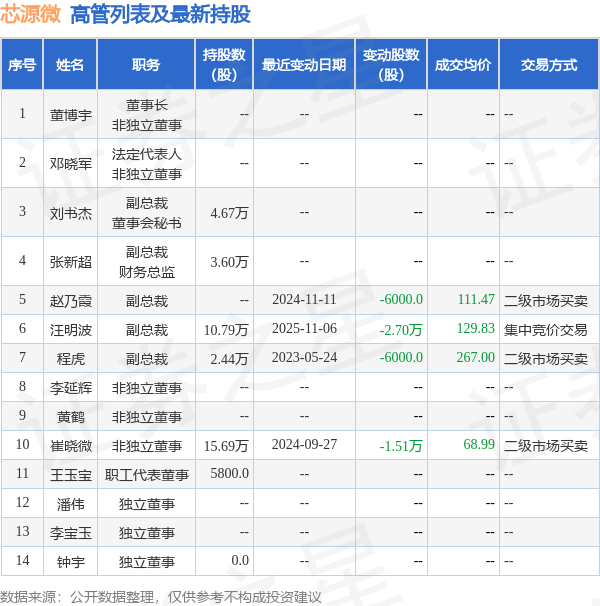Click 赵乃霞's 二级市场买卖 trade method
600x606 pixels.
[x=545, y=301]
